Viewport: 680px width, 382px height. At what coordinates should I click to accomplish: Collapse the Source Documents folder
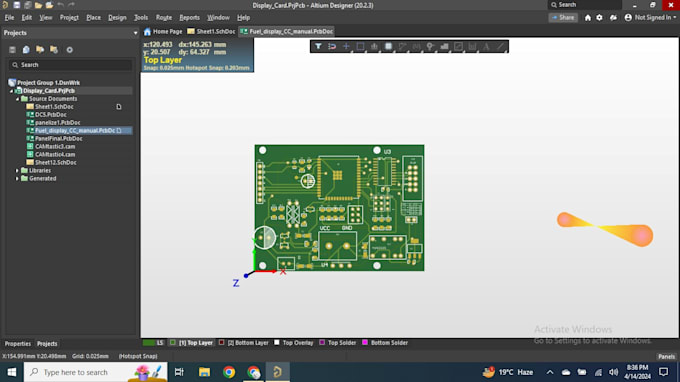point(18,99)
